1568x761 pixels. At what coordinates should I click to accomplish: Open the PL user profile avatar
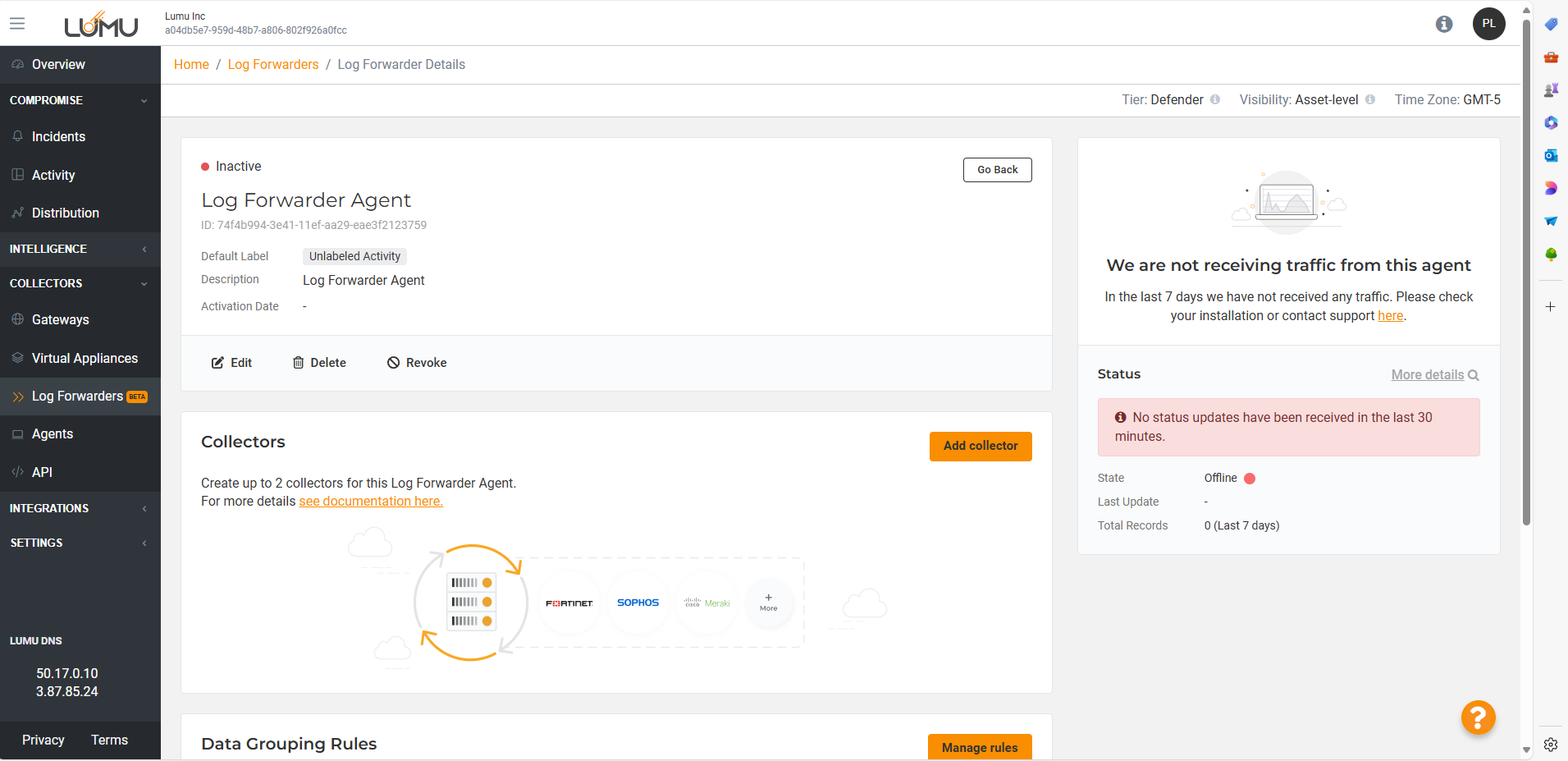click(x=1488, y=24)
